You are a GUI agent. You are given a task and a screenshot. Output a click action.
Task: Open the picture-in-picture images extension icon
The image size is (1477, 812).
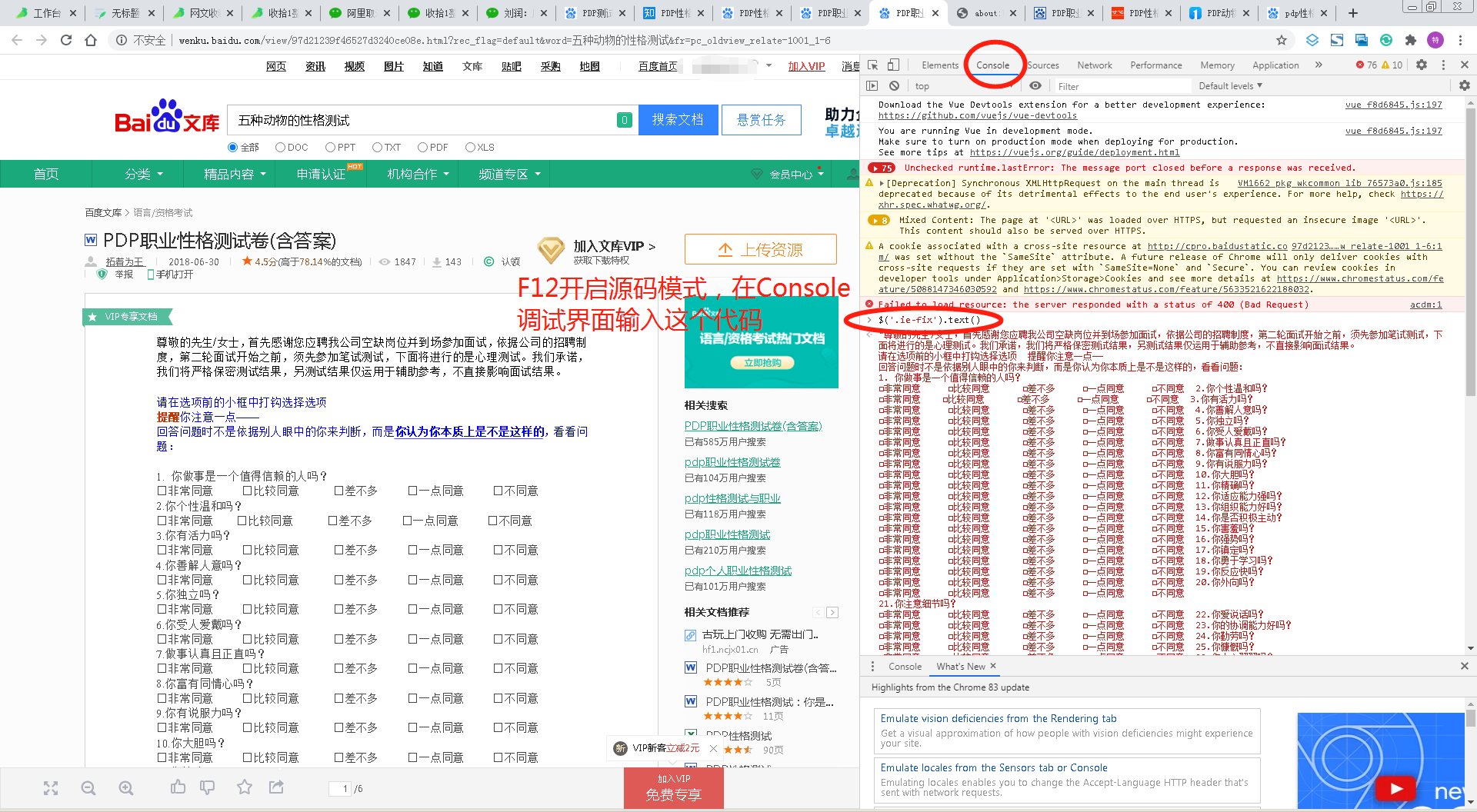tap(1362, 40)
